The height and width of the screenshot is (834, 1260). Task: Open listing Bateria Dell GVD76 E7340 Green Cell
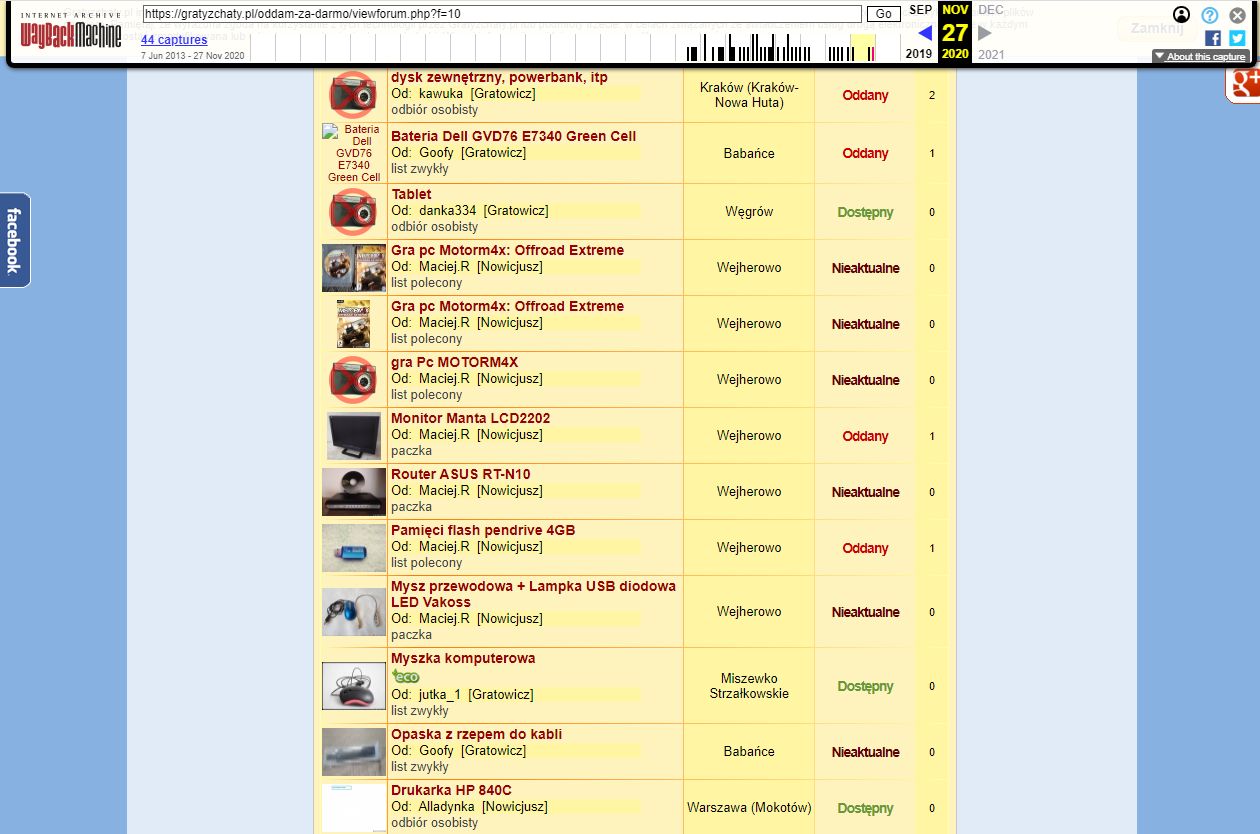click(513, 136)
